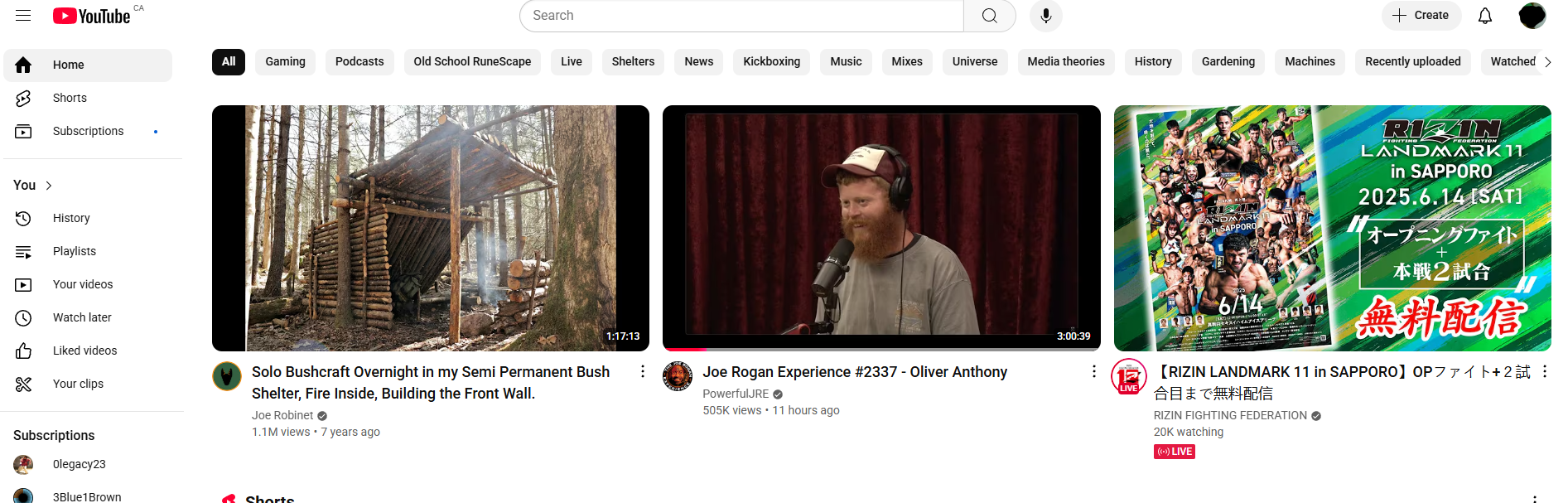The height and width of the screenshot is (503, 1568).
Task: Click the Search input field
Action: 741,16
